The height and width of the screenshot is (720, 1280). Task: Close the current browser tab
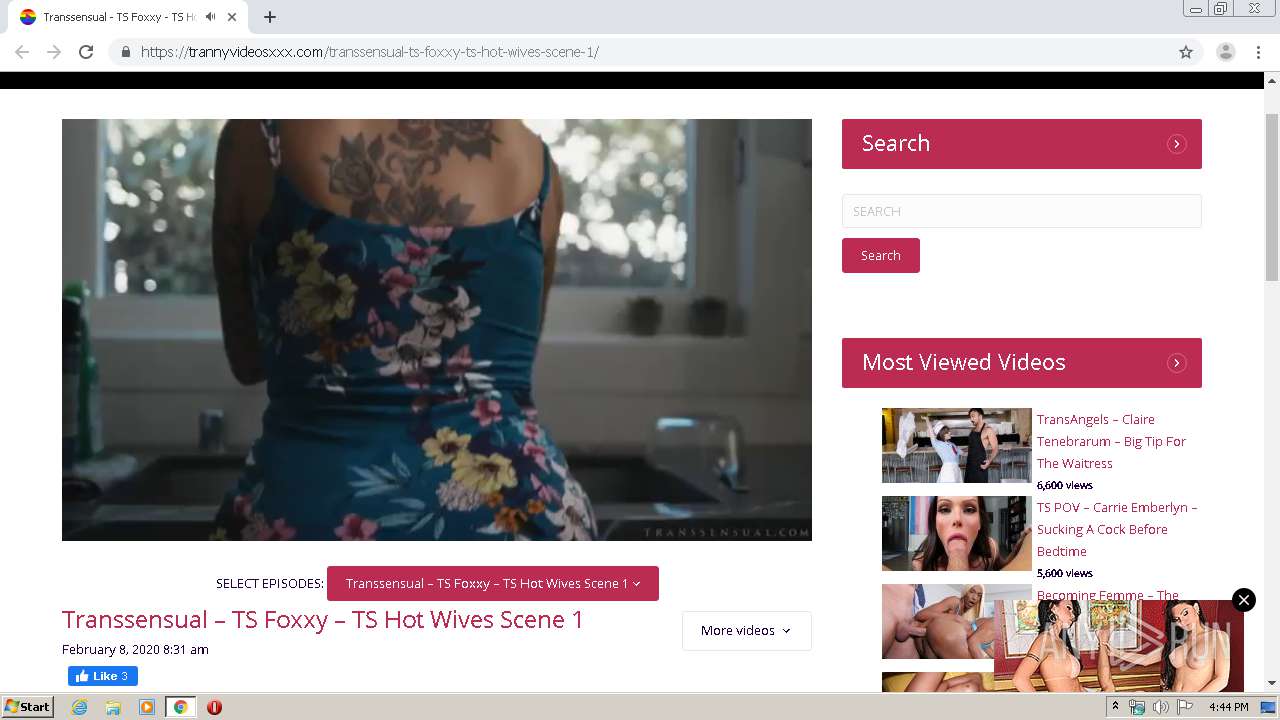coord(232,17)
